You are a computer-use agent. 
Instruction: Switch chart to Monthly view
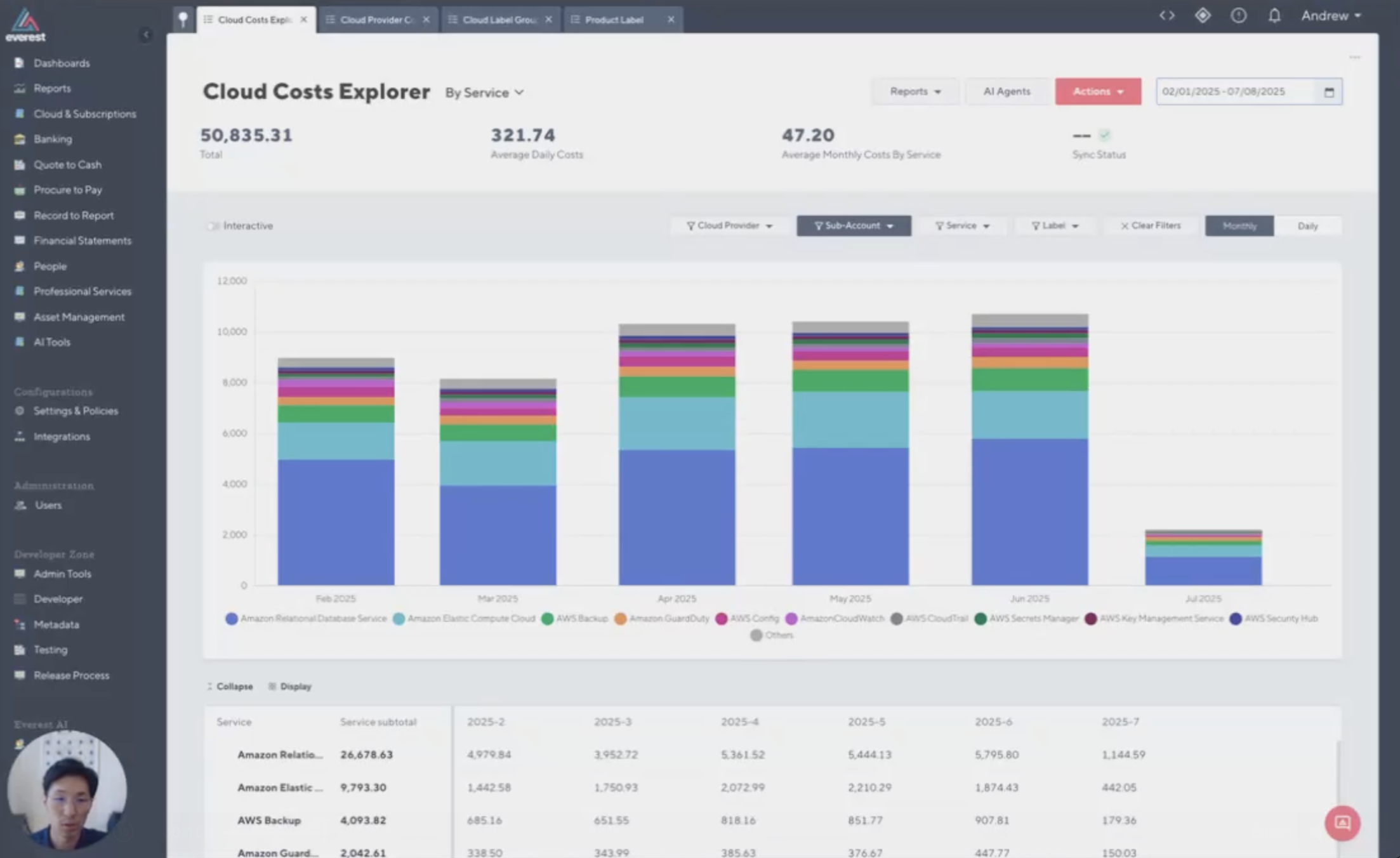(1239, 226)
